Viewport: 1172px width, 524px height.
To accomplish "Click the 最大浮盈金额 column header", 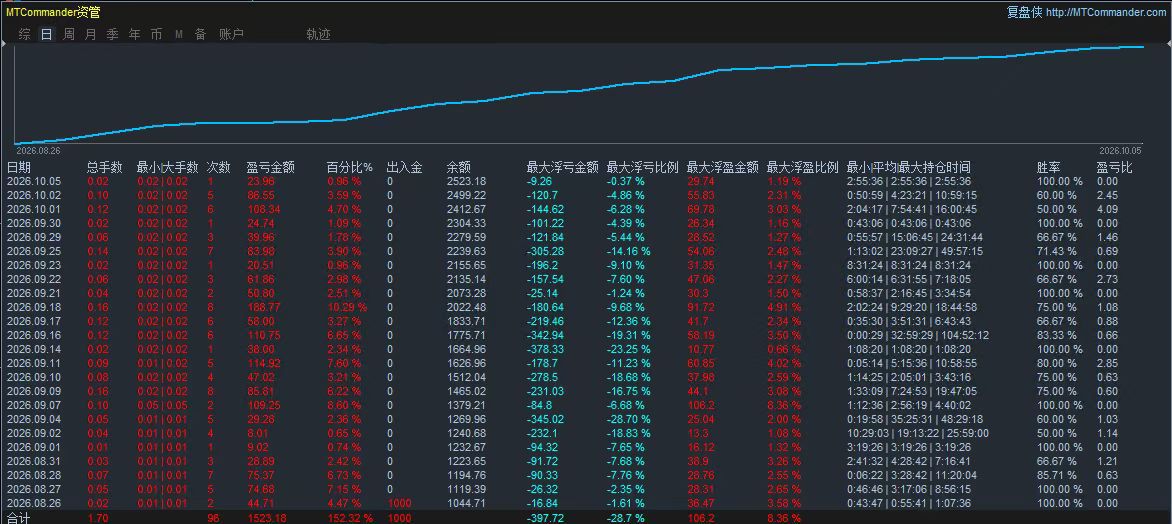I will 722,167.
